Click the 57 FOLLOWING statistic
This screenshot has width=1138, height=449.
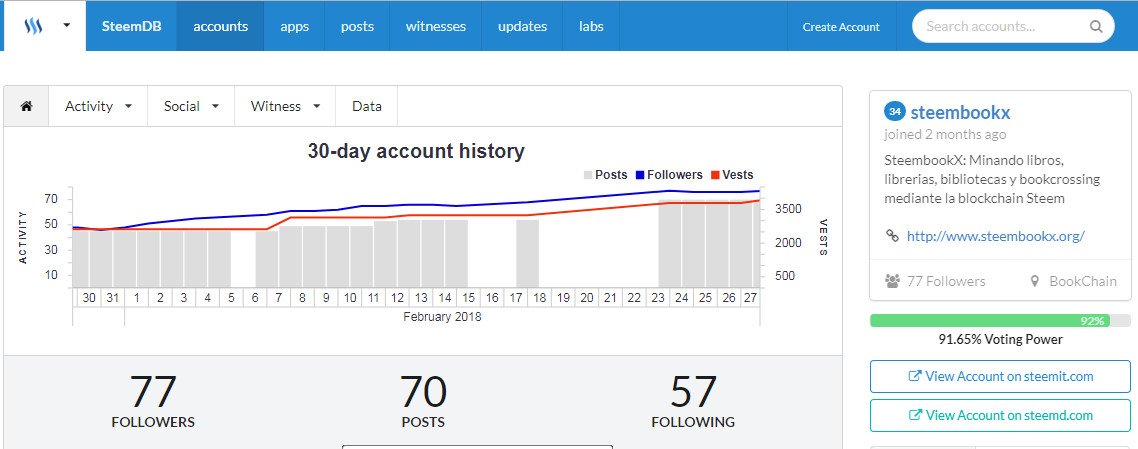(693, 401)
